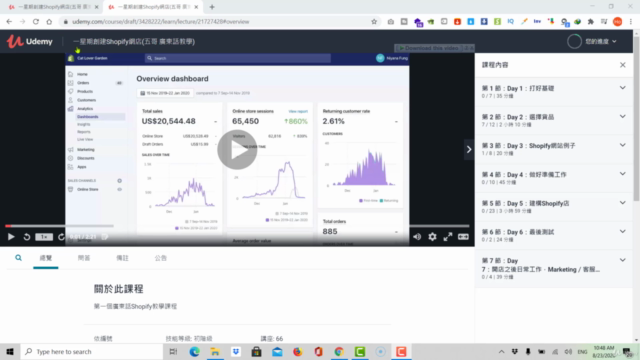Expand section 2 Day 2 chevron
This screenshot has height=360, width=640.
[x=622, y=116]
